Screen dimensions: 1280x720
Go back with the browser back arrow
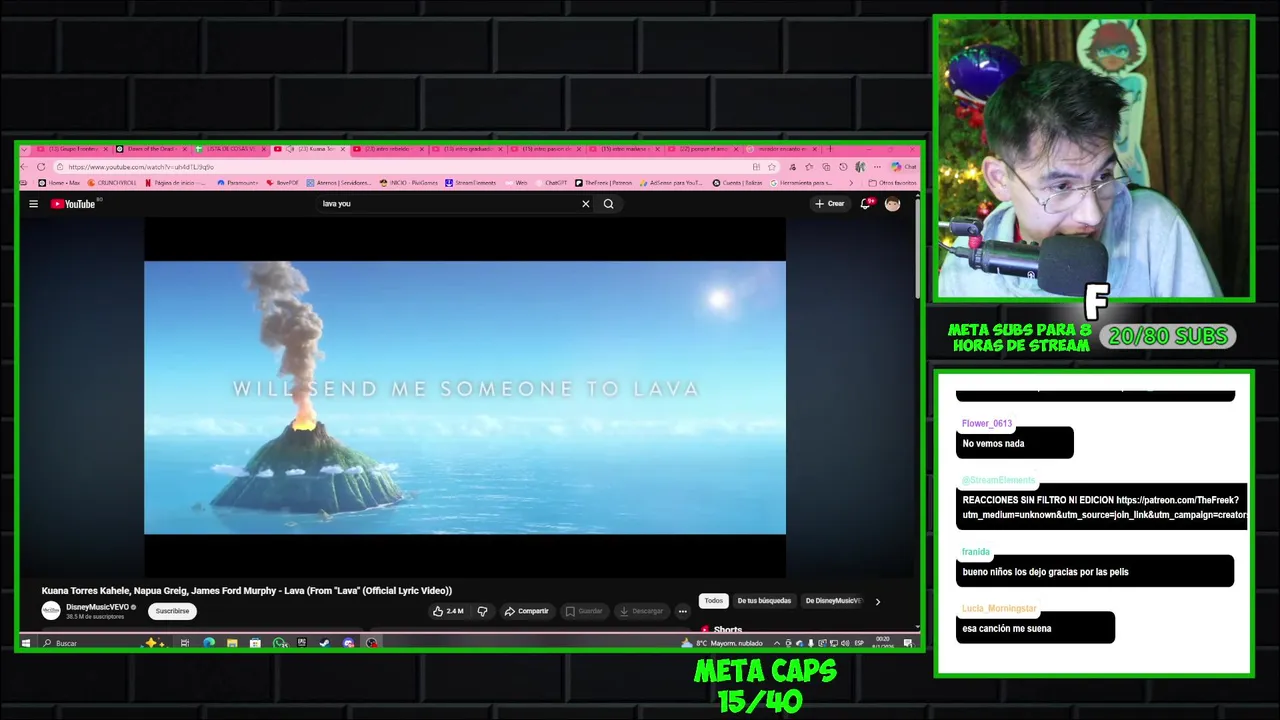point(26,167)
